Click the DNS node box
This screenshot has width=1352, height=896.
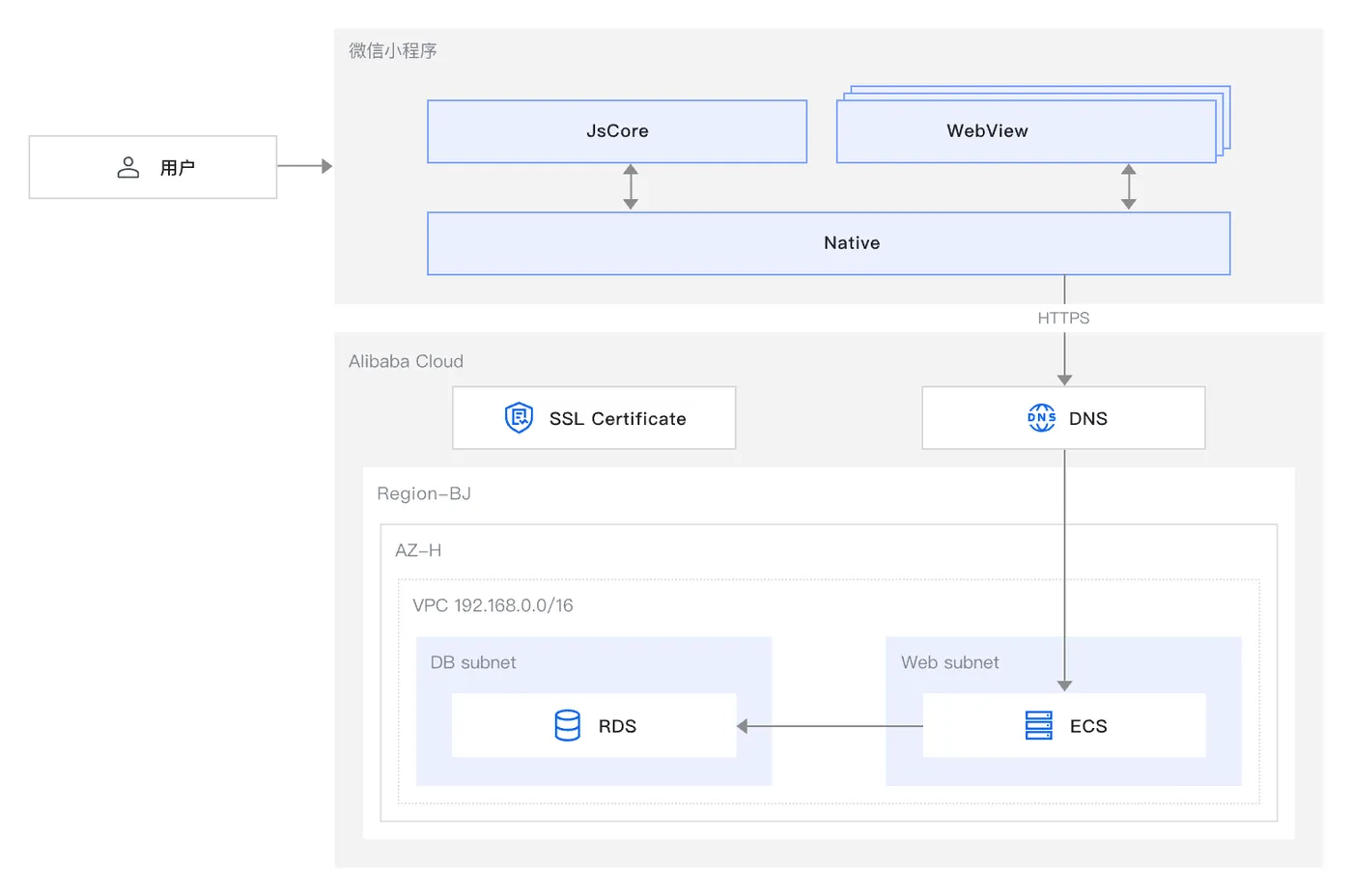click(x=1063, y=418)
